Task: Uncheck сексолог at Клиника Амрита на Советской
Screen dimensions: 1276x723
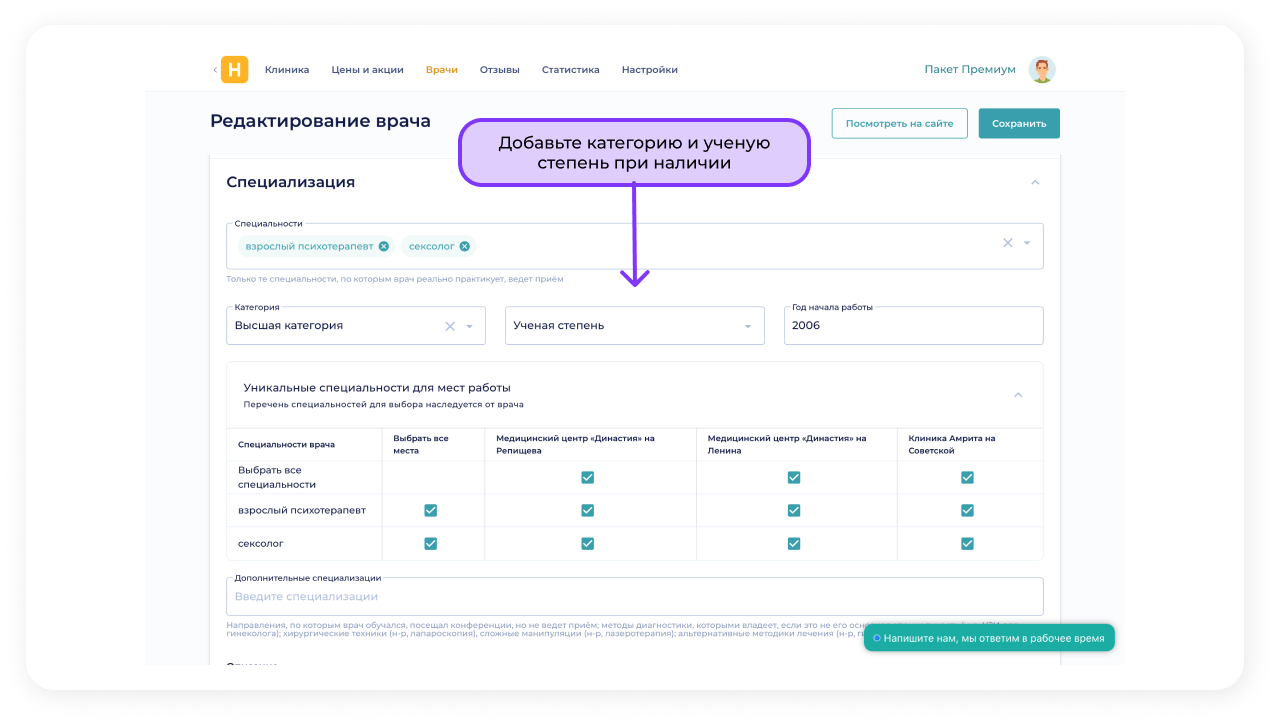Action: click(967, 543)
